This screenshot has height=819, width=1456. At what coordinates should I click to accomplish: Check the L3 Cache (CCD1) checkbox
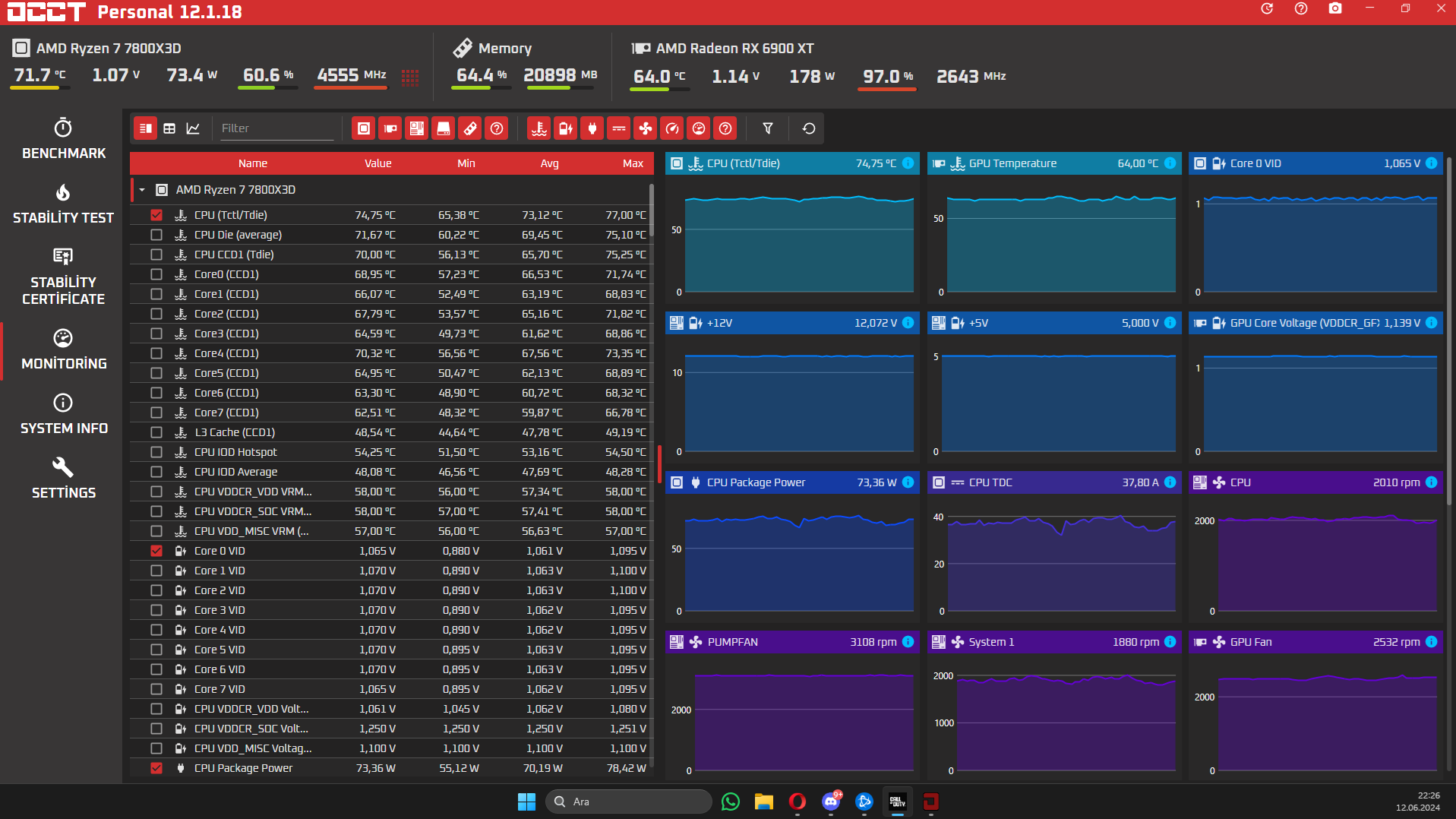[156, 432]
